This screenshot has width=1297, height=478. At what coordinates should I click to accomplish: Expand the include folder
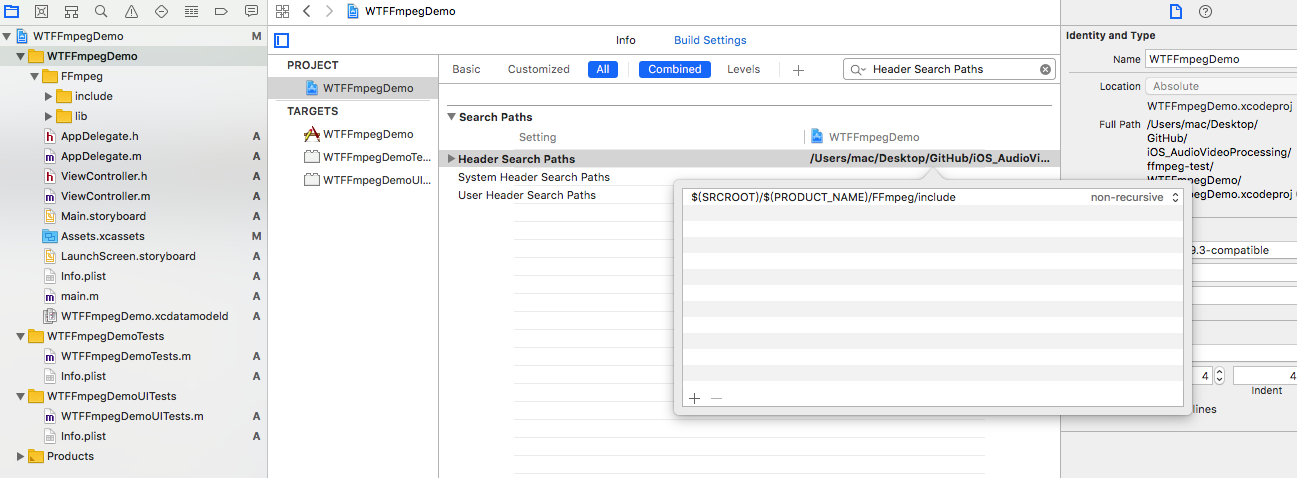[x=48, y=96]
